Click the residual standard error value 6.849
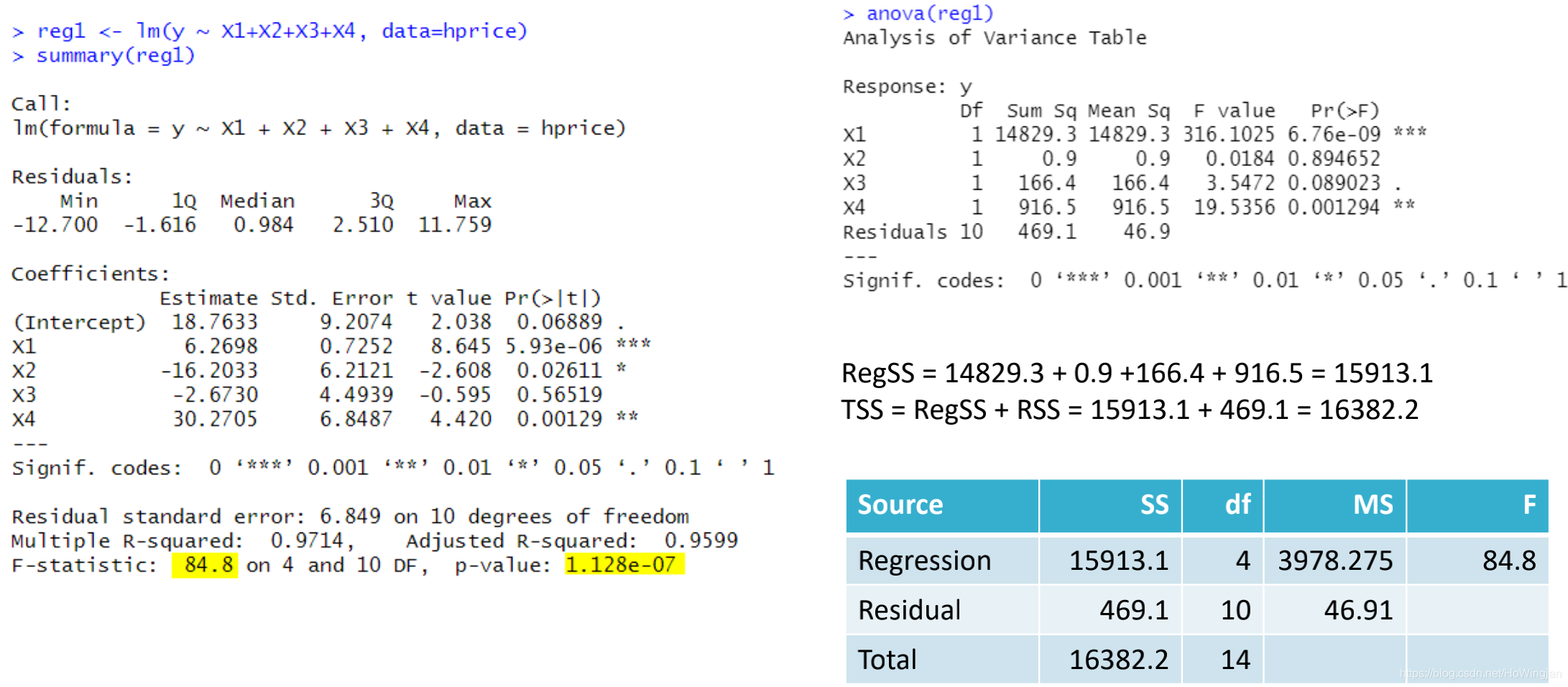The height and width of the screenshot is (687, 1568). pyautogui.click(x=350, y=516)
